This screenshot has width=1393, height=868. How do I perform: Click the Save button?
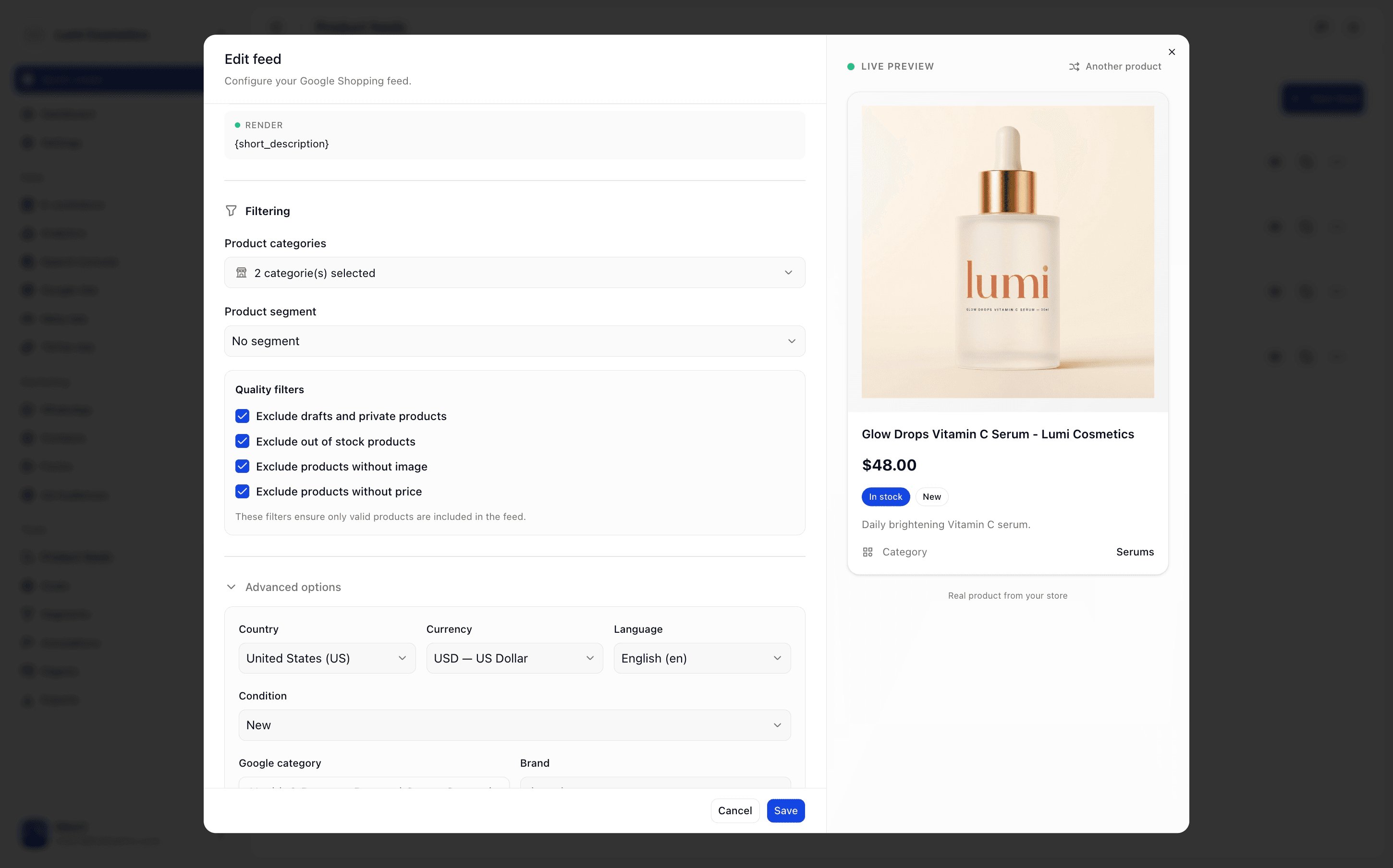coord(785,810)
